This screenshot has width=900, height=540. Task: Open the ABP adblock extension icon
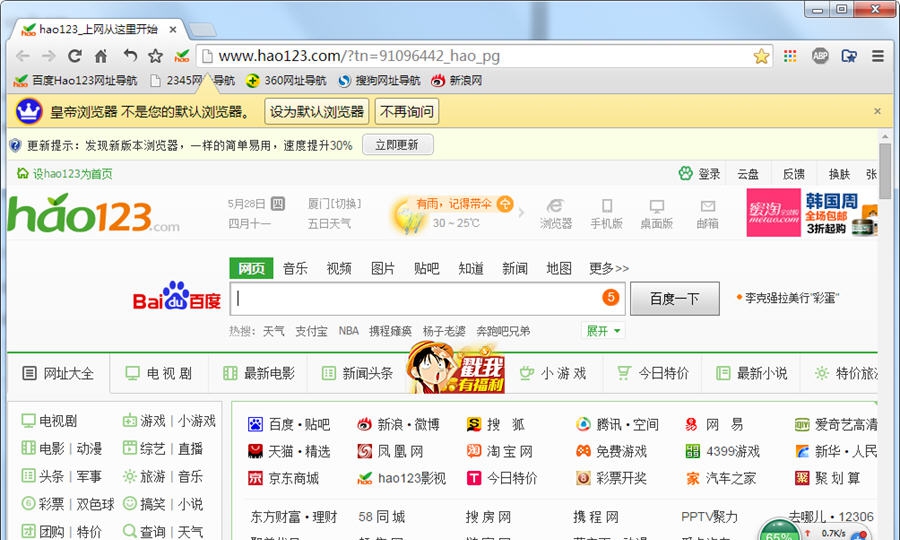point(820,56)
